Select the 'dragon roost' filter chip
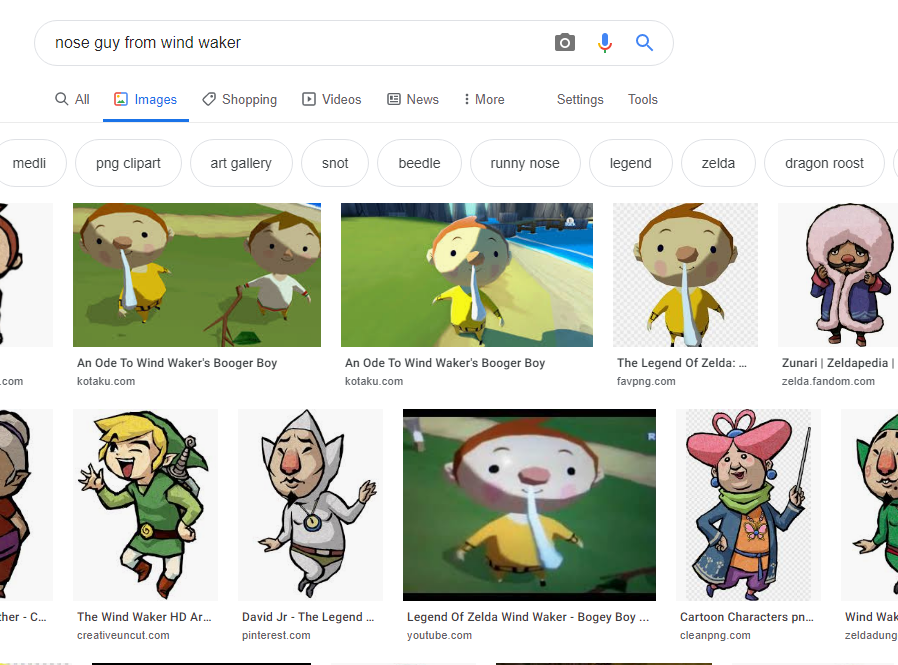Screen dimensions: 898x665 pos(824,163)
